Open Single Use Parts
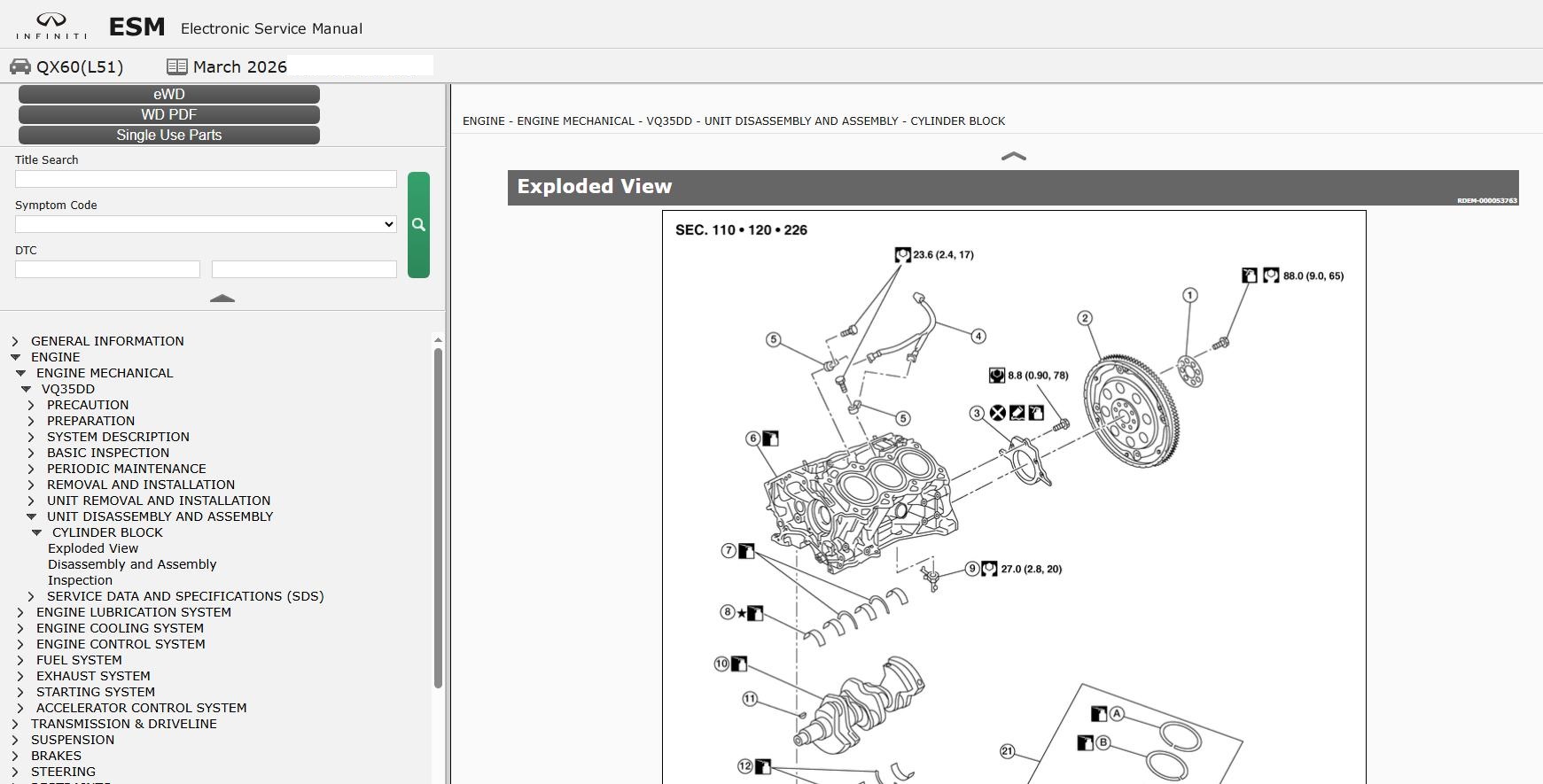Viewport: 1543px width, 784px height. (169, 135)
